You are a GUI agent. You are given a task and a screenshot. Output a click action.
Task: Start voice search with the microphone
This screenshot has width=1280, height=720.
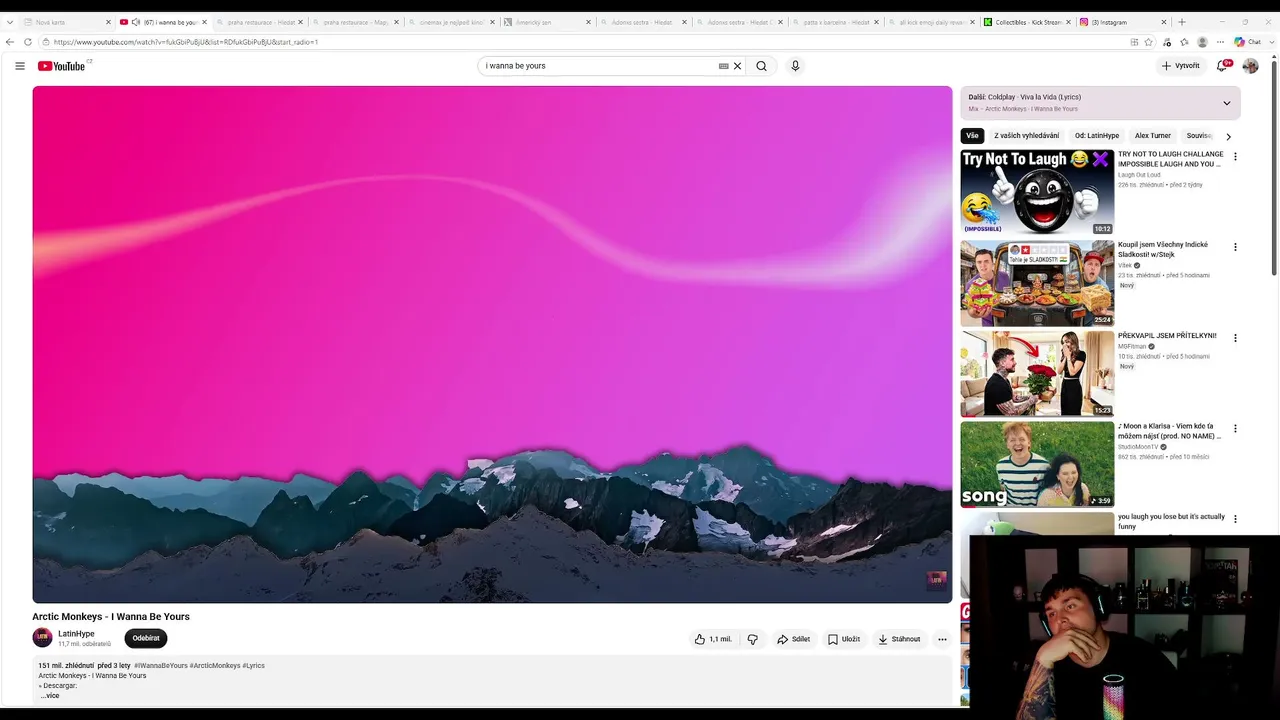[795, 66]
